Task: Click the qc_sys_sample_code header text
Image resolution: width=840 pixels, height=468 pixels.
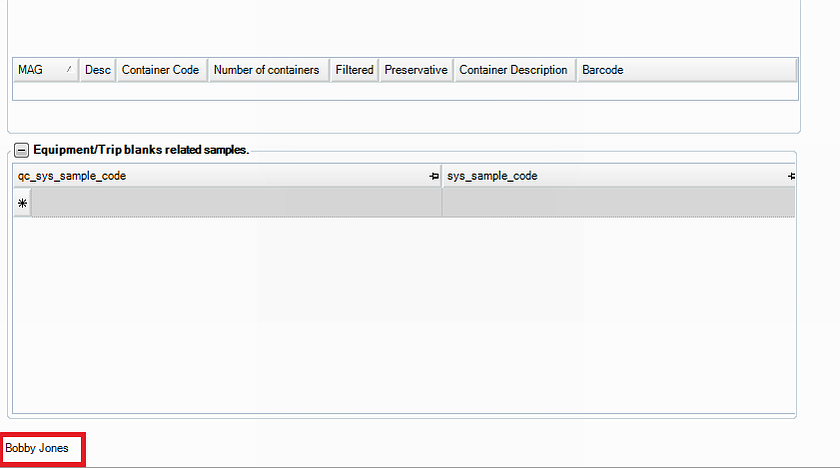Action: pyautogui.click(x=72, y=176)
